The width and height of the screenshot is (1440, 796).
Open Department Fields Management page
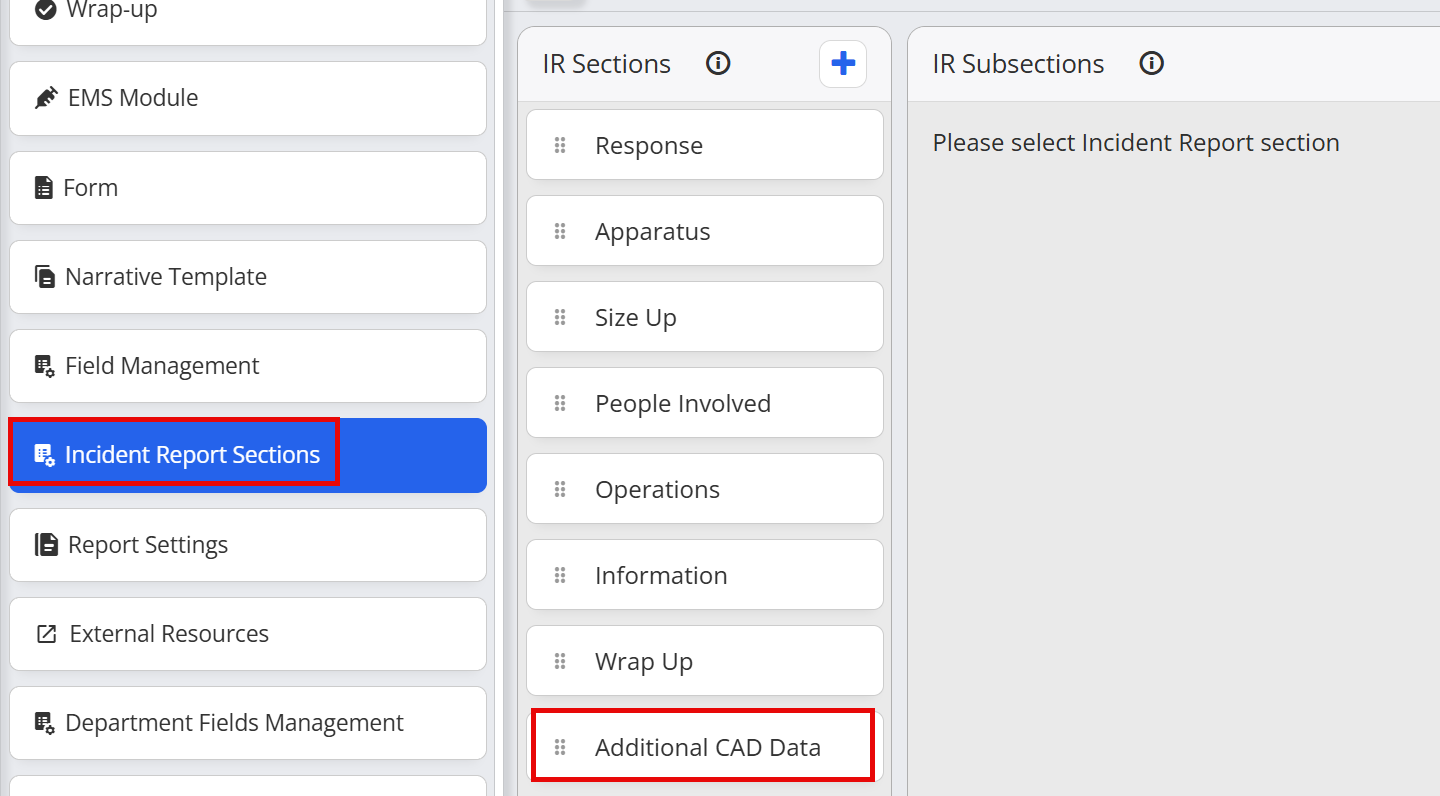click(x=248, y=723)
